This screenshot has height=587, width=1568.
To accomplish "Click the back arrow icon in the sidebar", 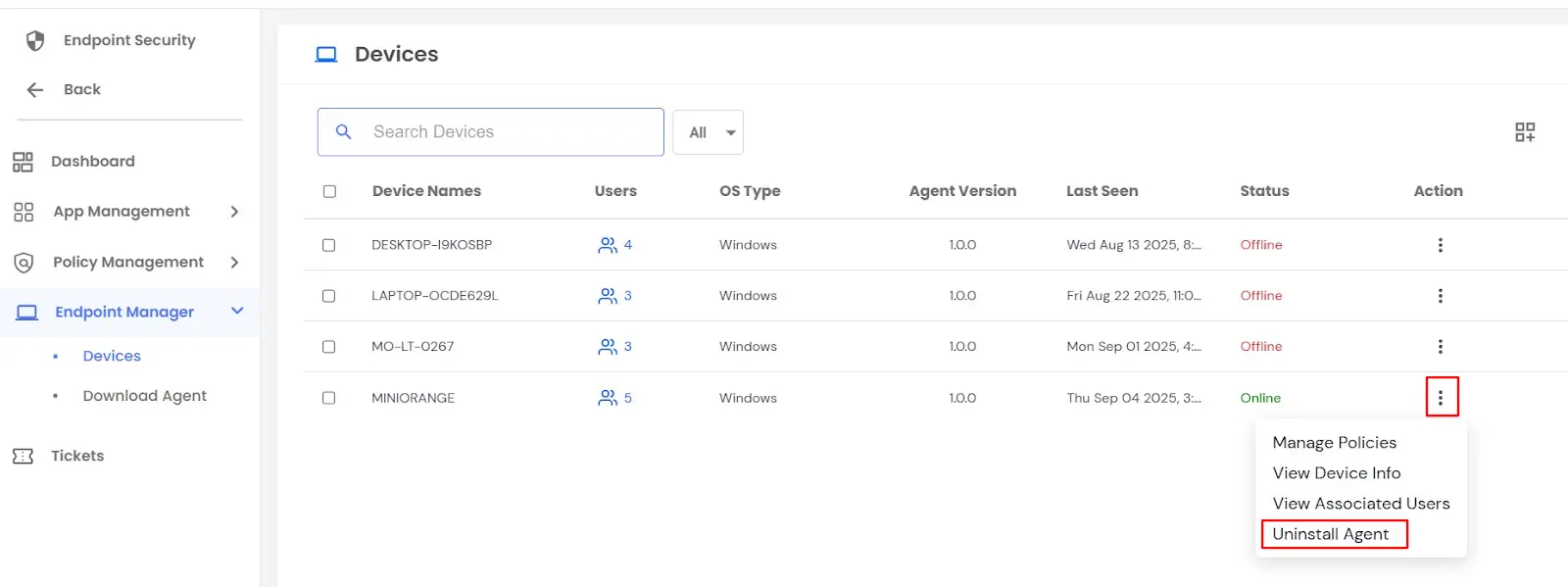I will click(x=35, y=90).
